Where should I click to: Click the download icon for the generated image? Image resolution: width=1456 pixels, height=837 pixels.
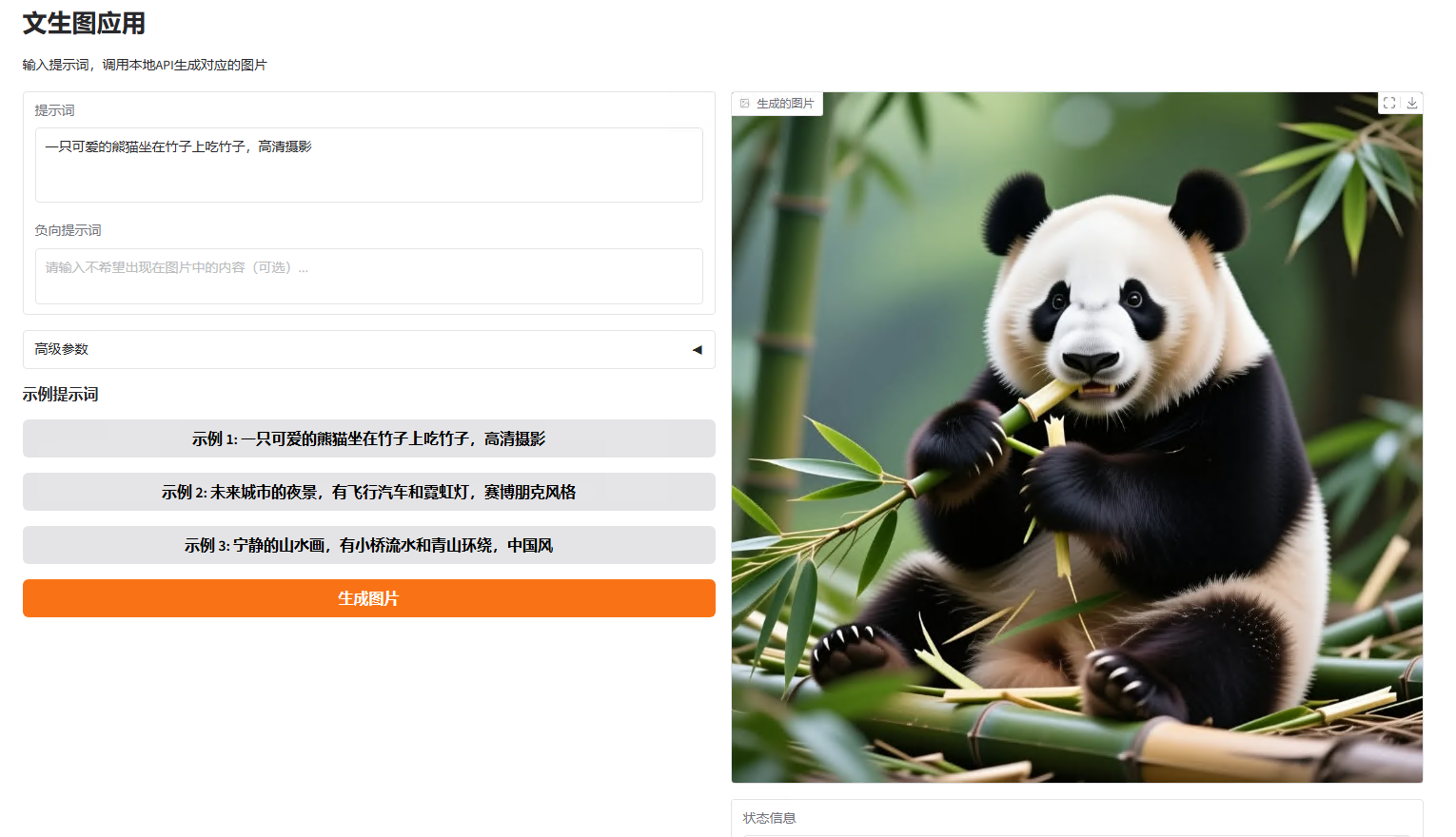pyautogui.click(x=1412, y=103)
